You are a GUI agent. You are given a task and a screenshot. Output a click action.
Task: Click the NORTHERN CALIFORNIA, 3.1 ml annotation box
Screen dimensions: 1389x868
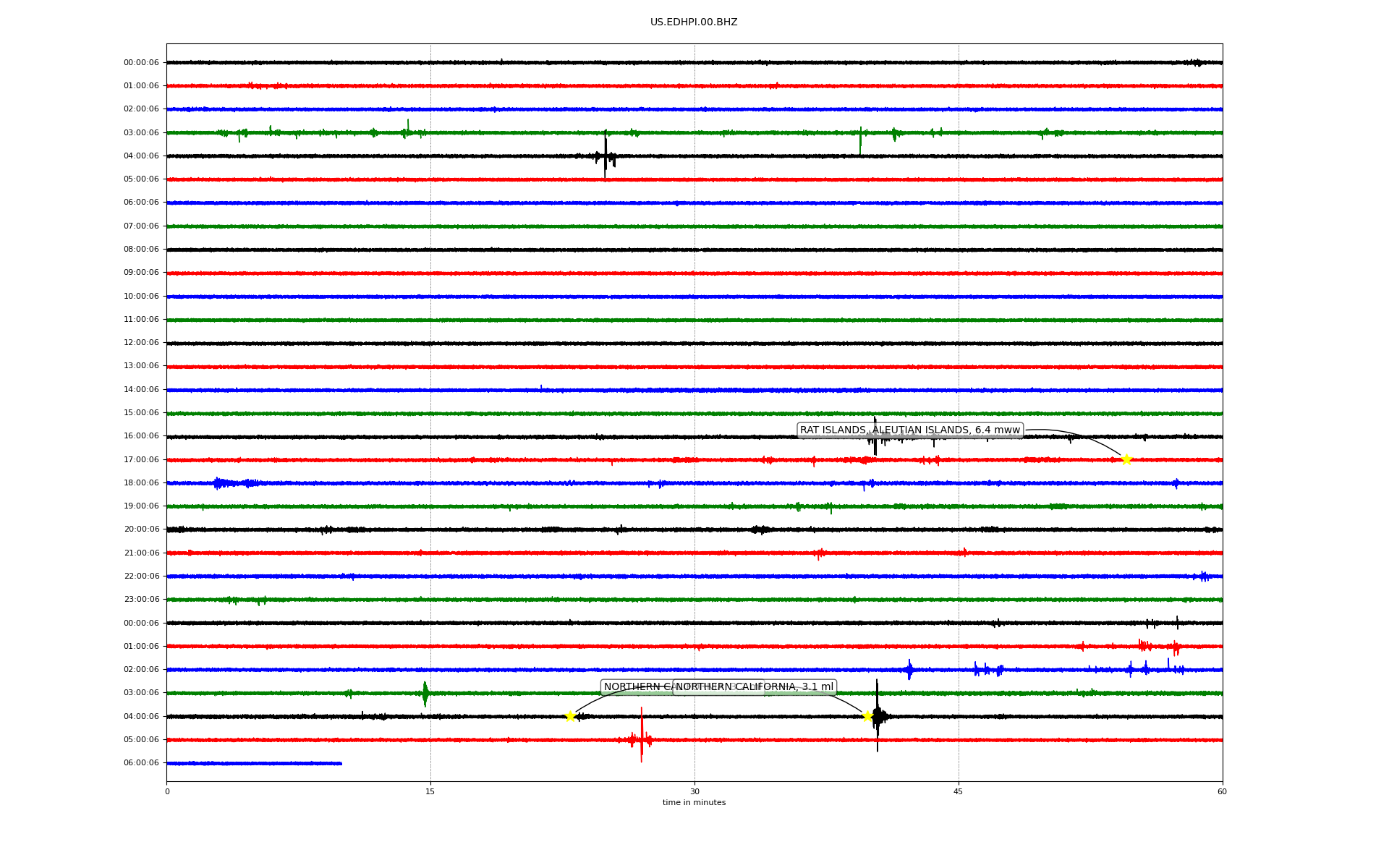(x=755, y=687)
